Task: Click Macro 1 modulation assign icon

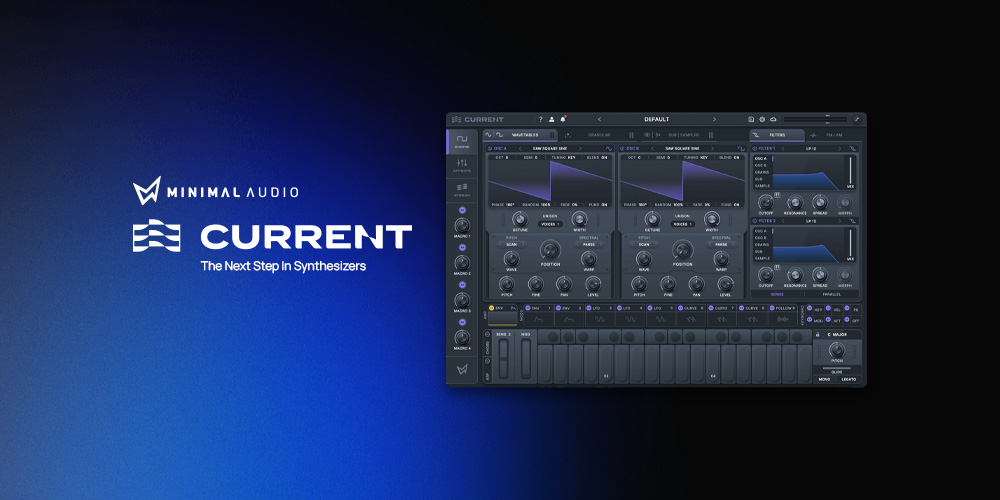Action: coord(462,210)
